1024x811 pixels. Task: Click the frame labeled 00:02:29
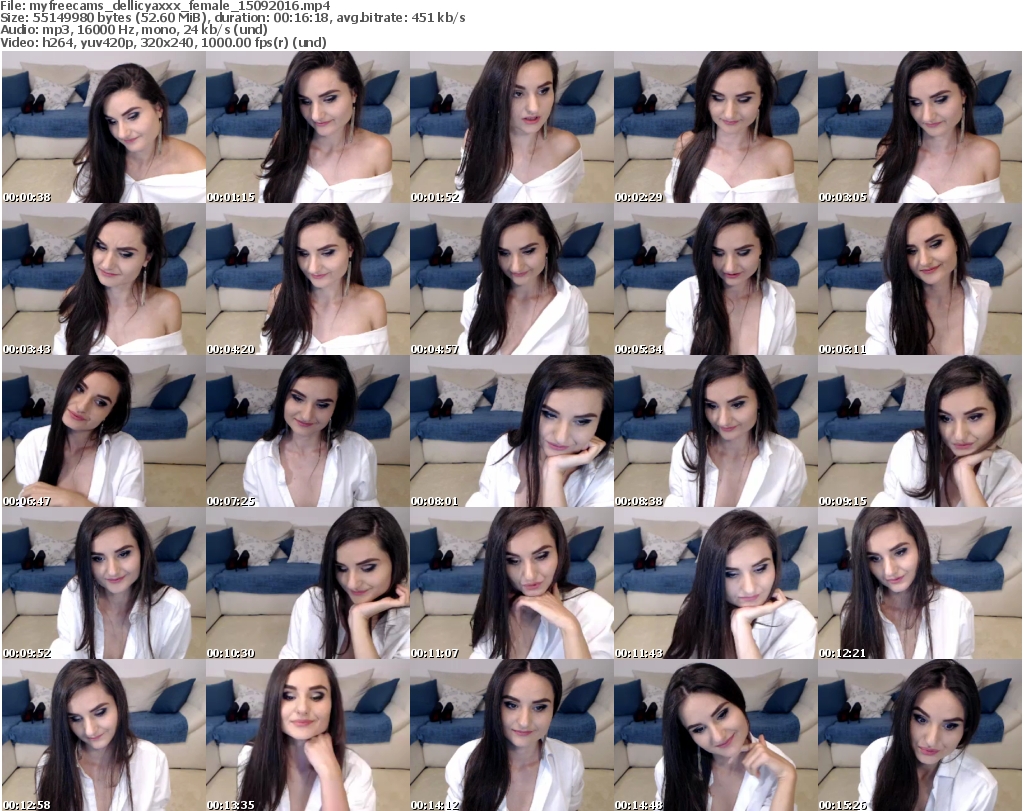click(x=715, y=127)
